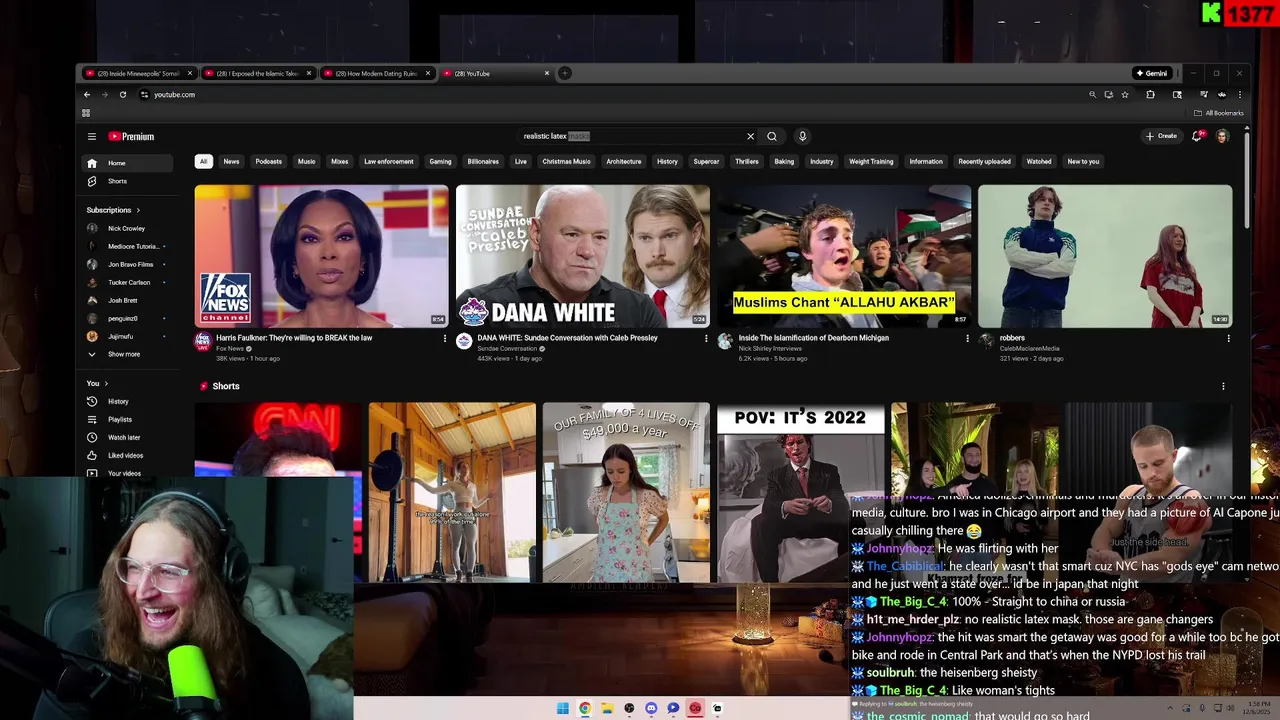
Task: Open the All Bookmarks folder
Action: click(1220, 113)
